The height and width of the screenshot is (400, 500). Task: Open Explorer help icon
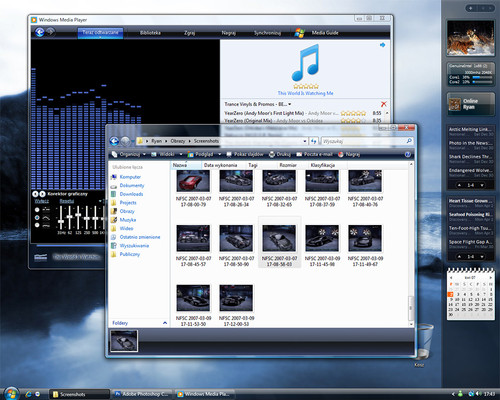tap(408, 154)
